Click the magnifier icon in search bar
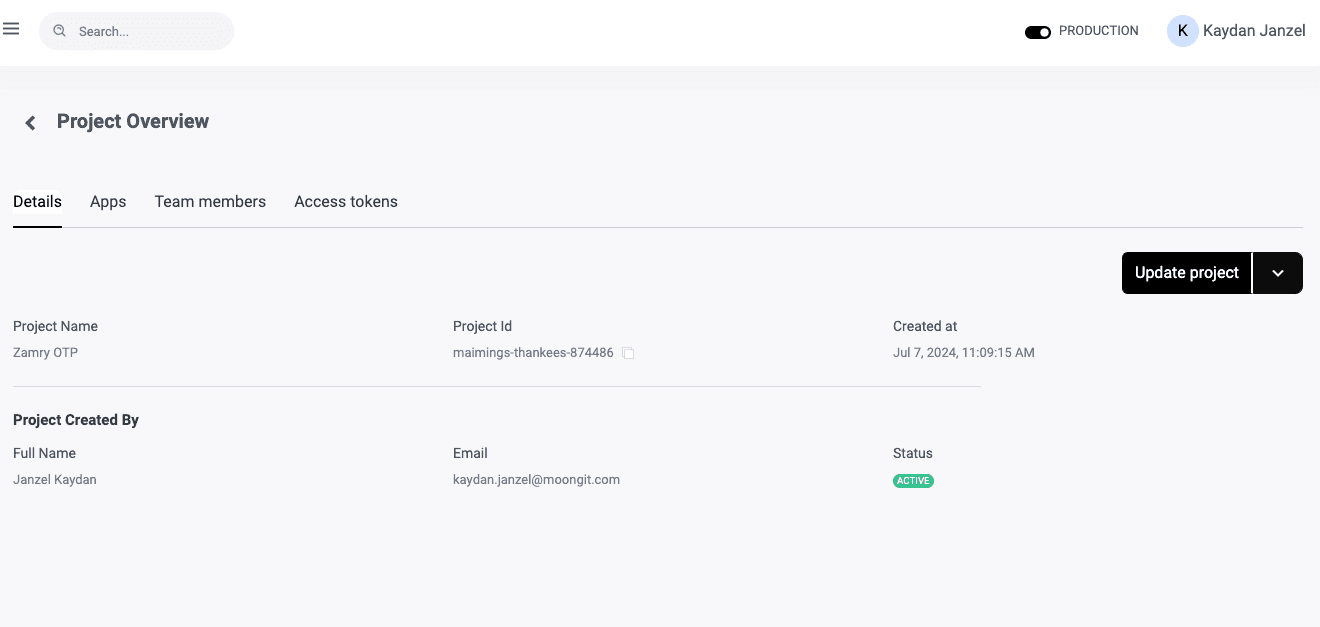The width and height of the screenshot is (1320, 627). point(60,31)
